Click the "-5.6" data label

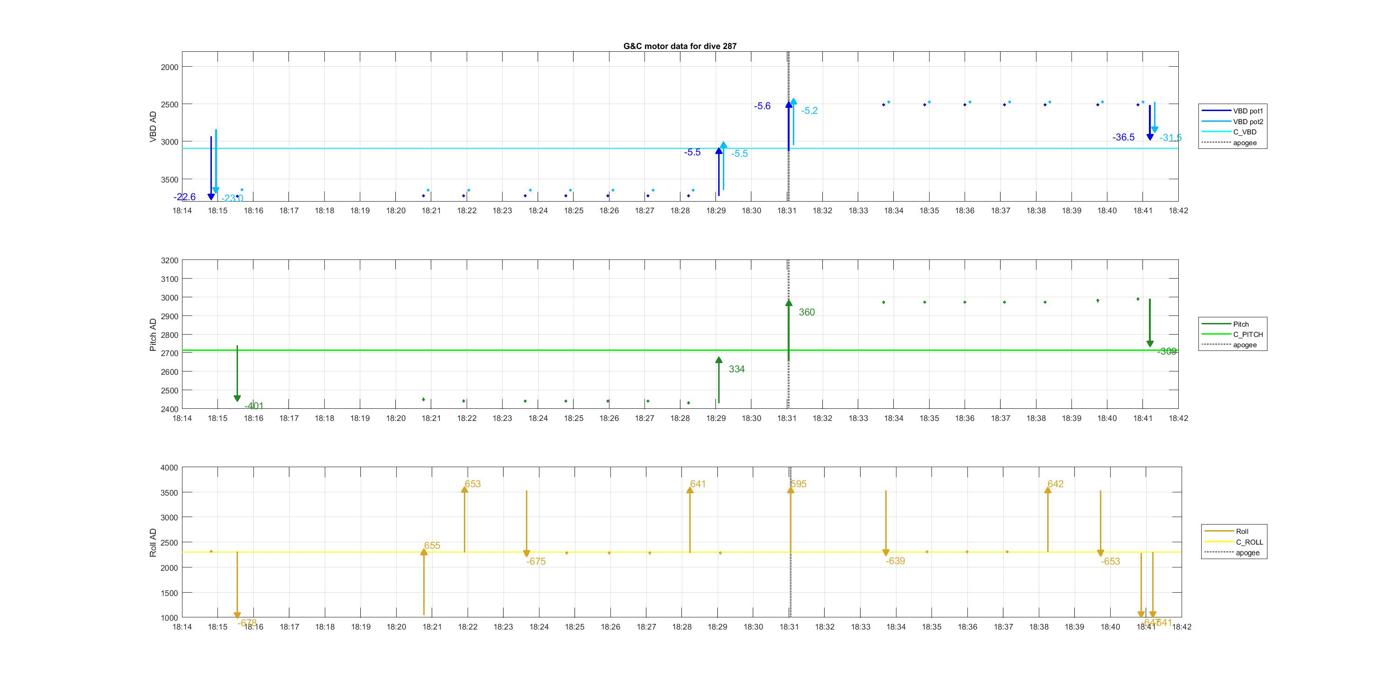click(763, 106)
